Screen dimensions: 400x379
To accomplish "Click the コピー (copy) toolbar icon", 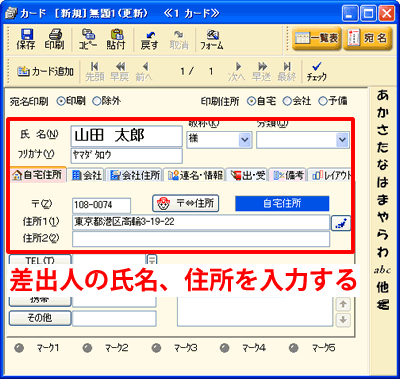I will click(x=88, y=39).
